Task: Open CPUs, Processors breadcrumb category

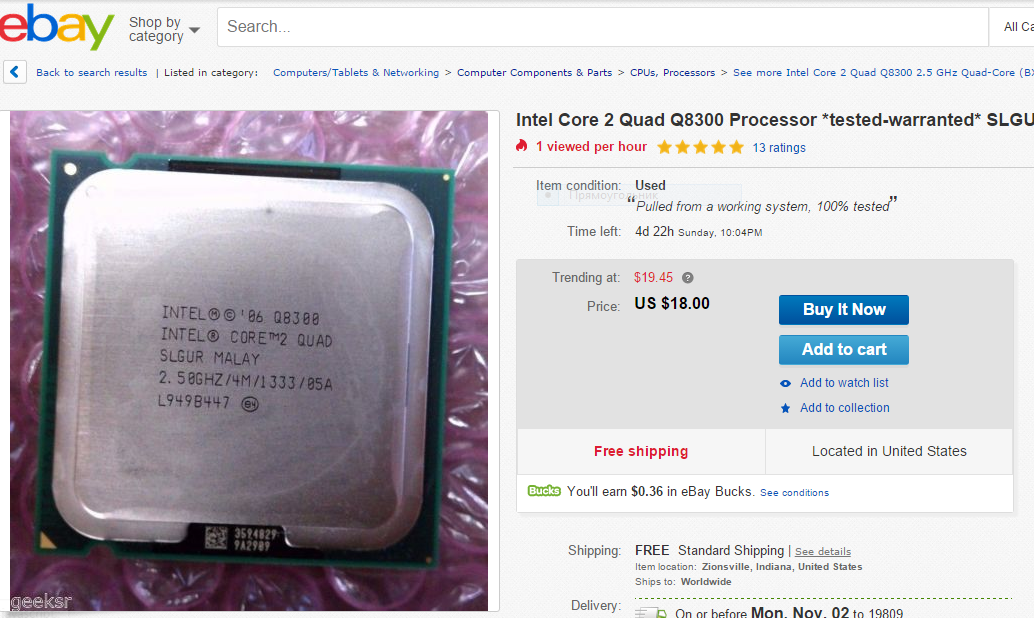Action: tap(672, 73)
